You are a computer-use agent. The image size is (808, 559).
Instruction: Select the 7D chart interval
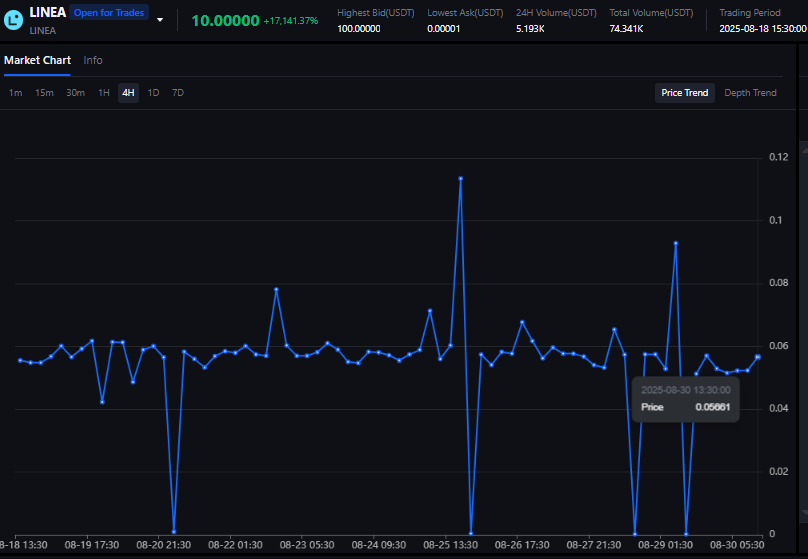coord(178,93)
